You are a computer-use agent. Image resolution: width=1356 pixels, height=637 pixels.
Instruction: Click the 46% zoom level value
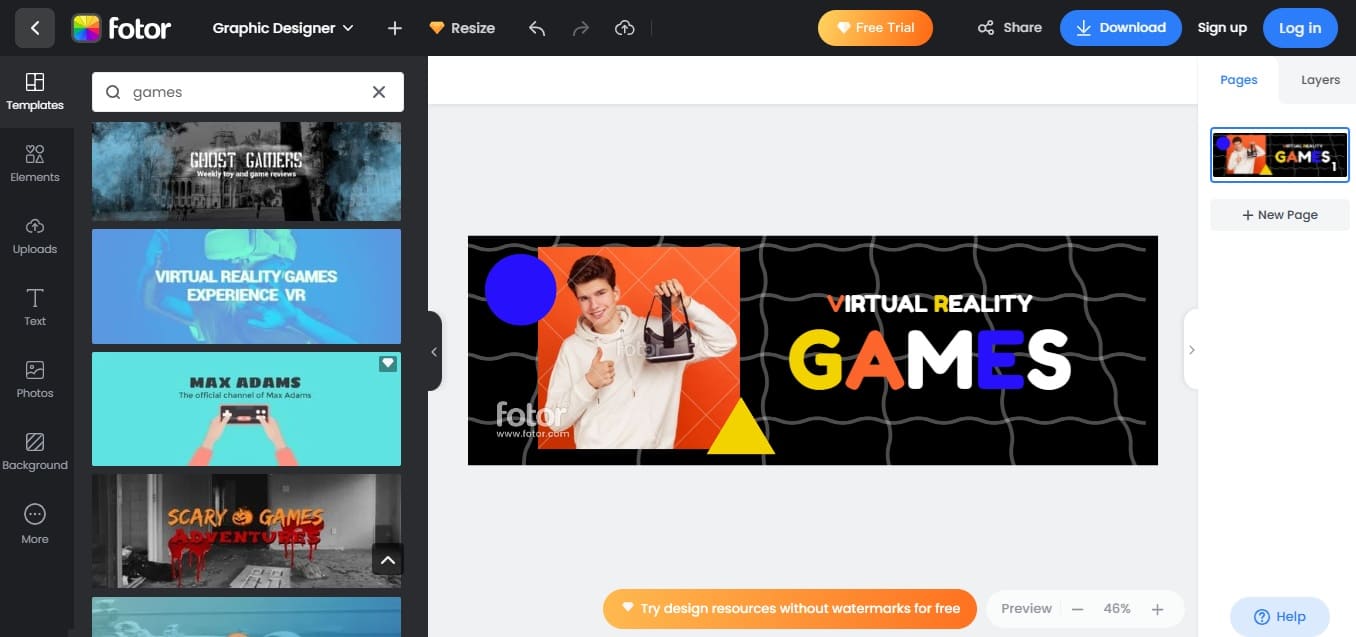click(x=1117, y=609)
